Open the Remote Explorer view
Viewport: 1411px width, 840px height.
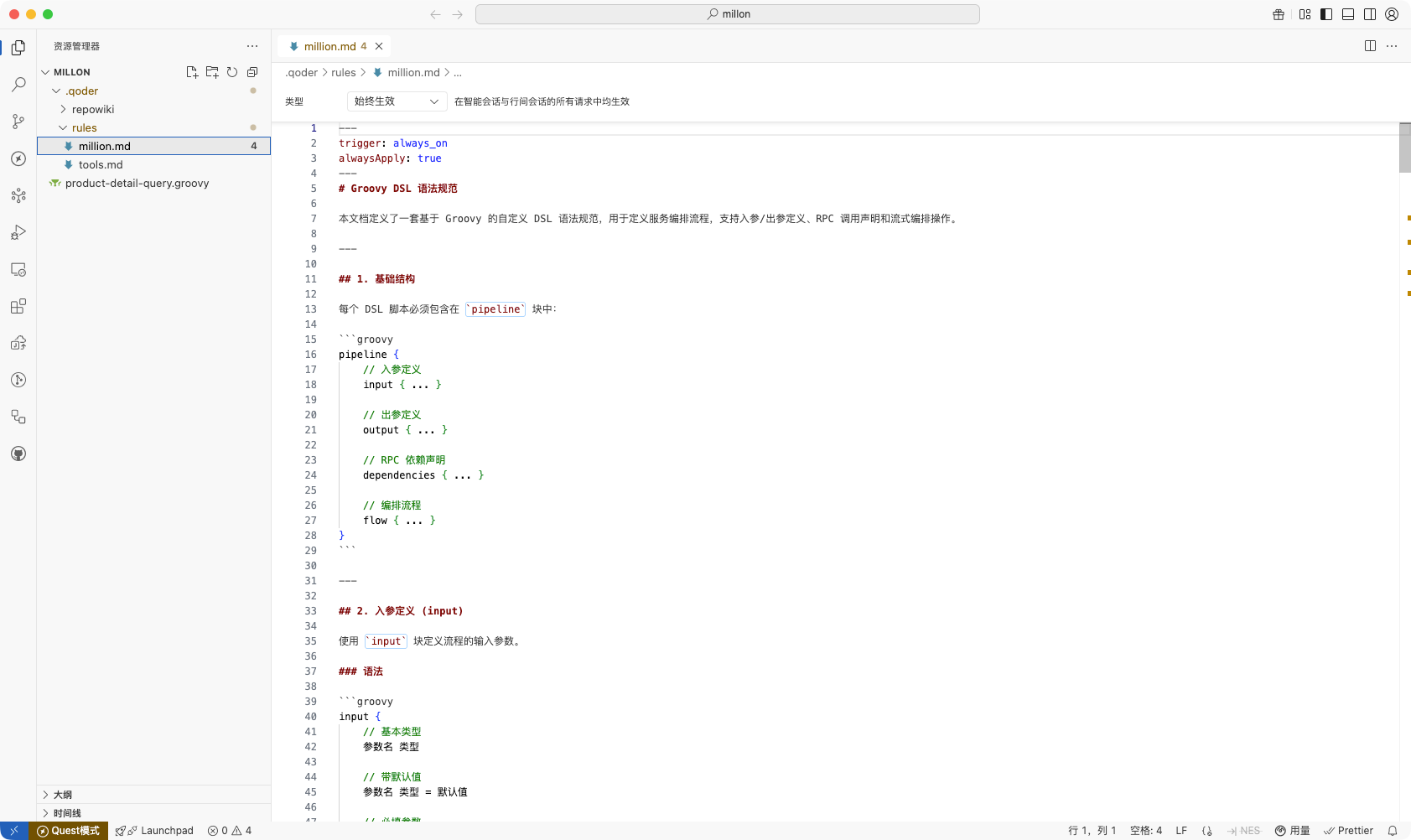point(18,269)
